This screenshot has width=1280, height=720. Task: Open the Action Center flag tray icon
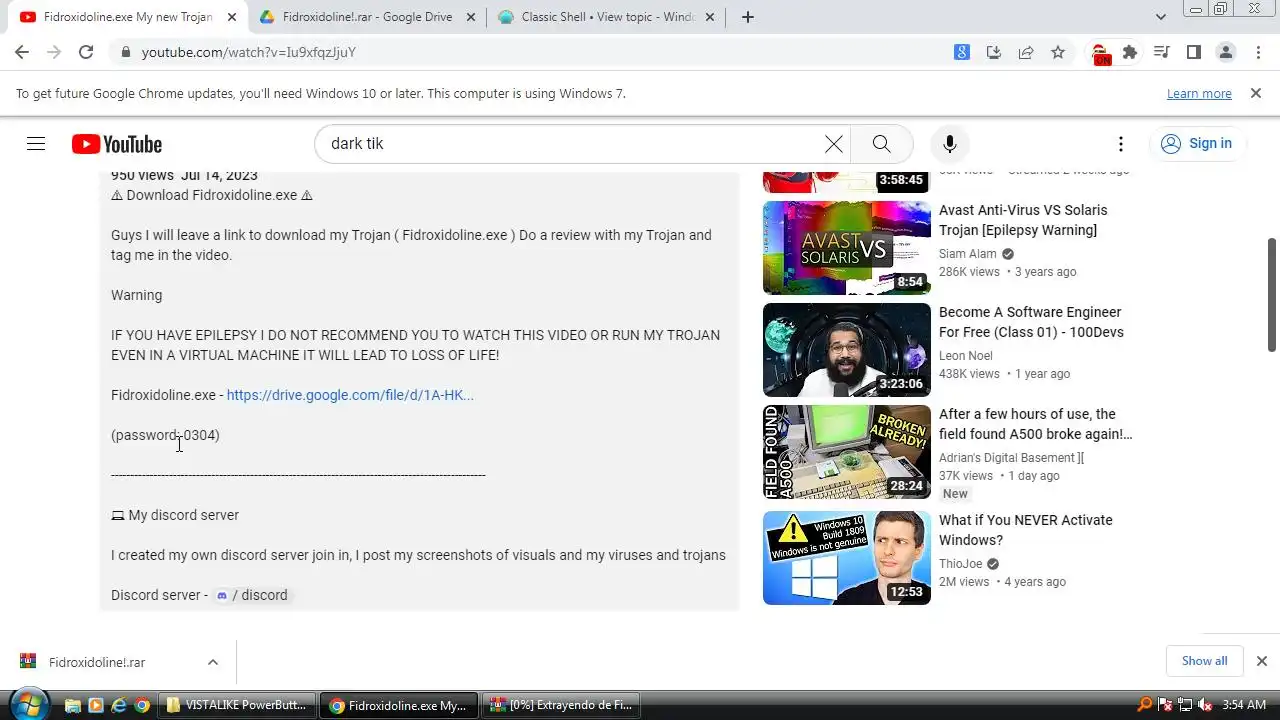(1165, 705)
